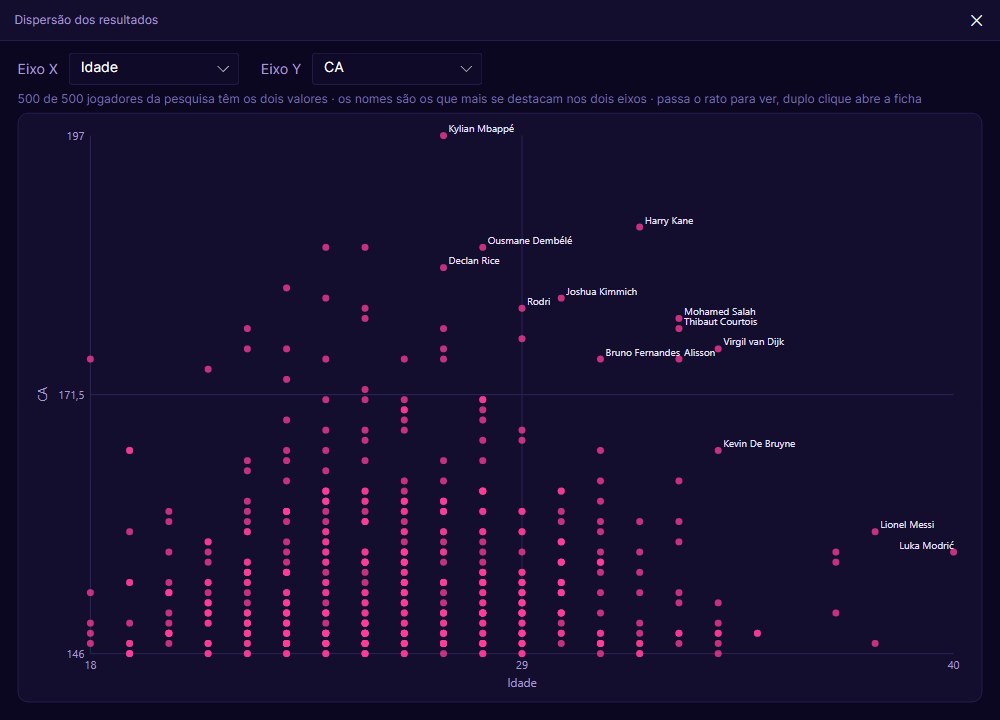This screenshot has width=1000, height=720.
Task: Click the Idade X-axis title
Action: pyautogui.click(x=522, y=683)
